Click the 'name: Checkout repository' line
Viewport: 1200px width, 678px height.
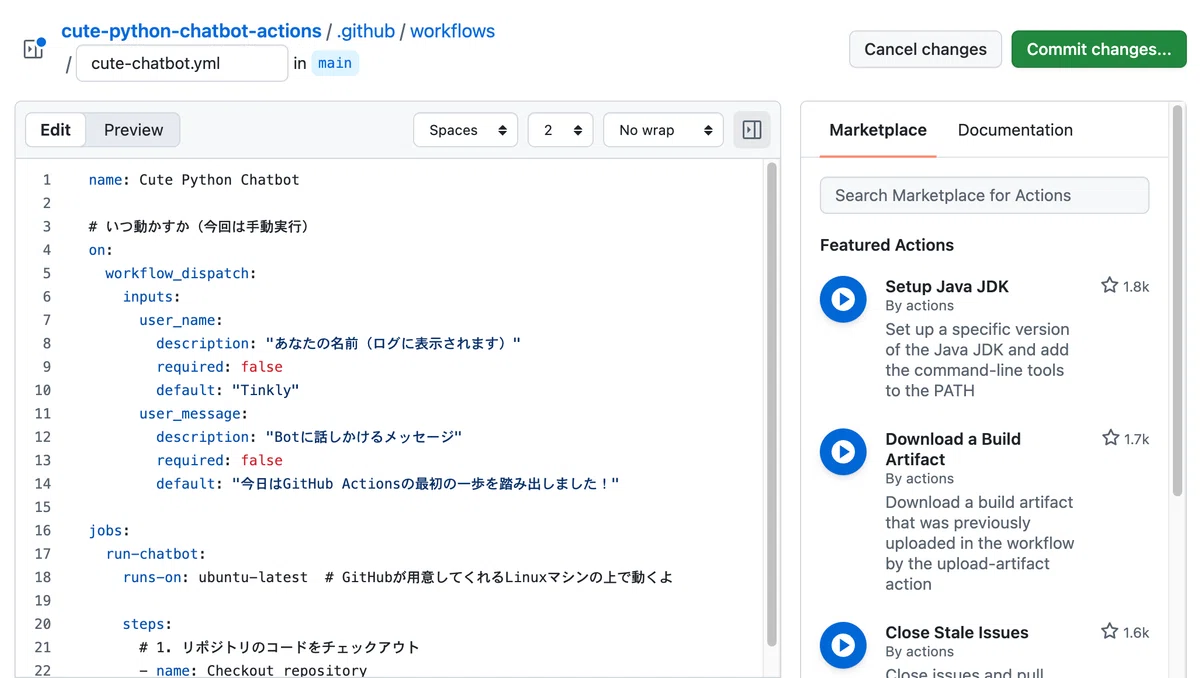coord(254,669)
